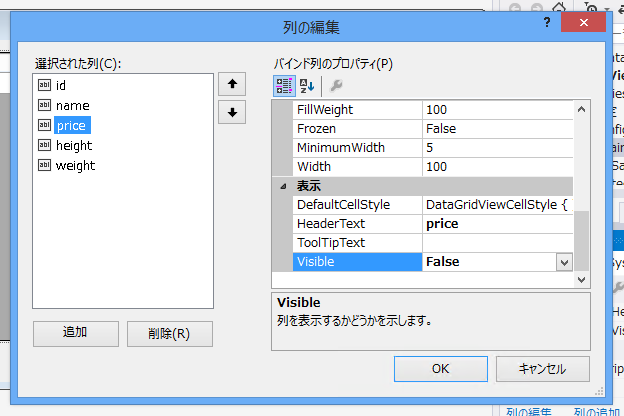Click the icon beside the id column
Image resolution: width=624 pixels, height=416 pixels.
coord(44,85)
